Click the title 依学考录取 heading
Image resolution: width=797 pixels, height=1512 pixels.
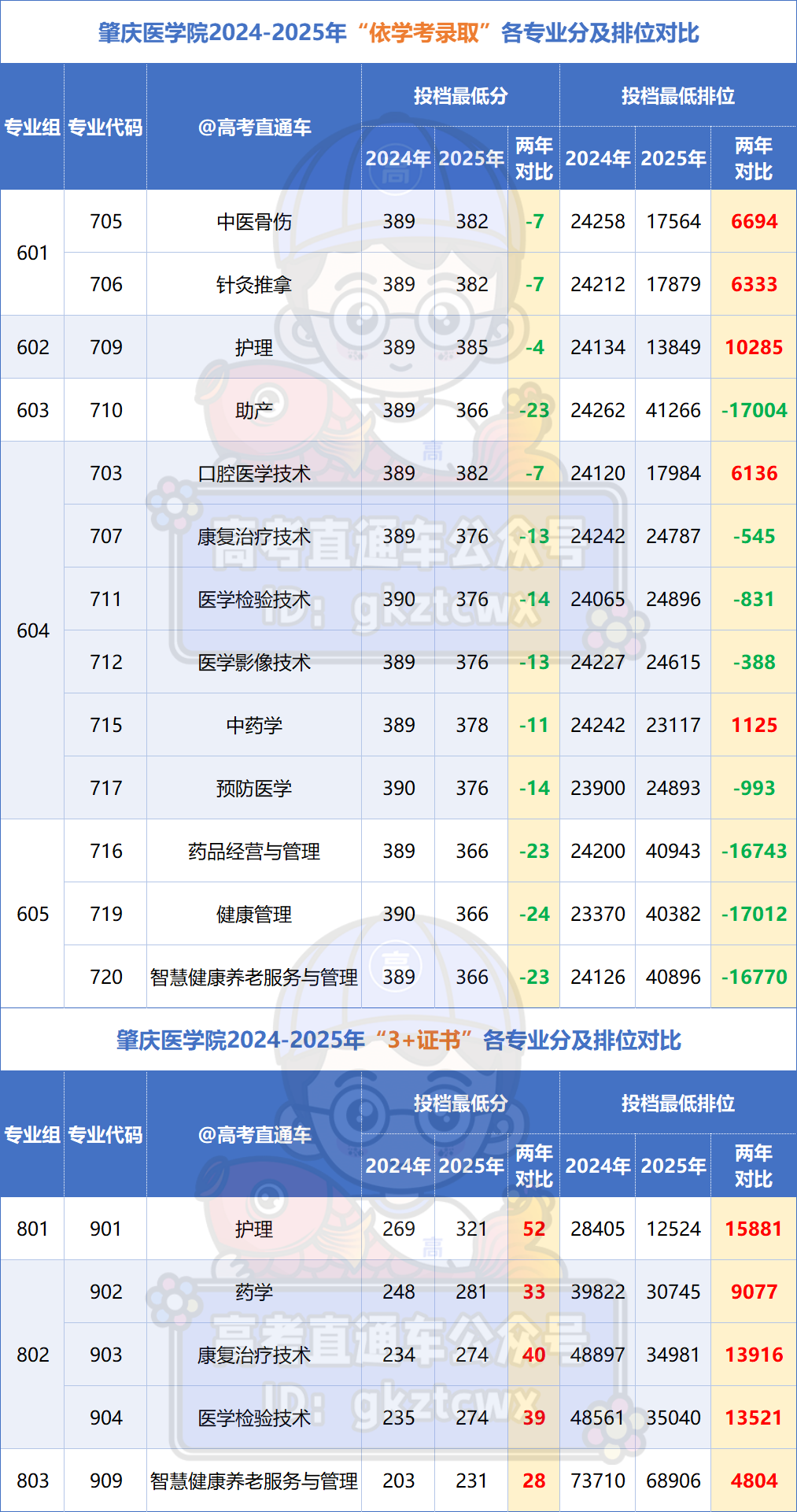[x=423, y=33]
